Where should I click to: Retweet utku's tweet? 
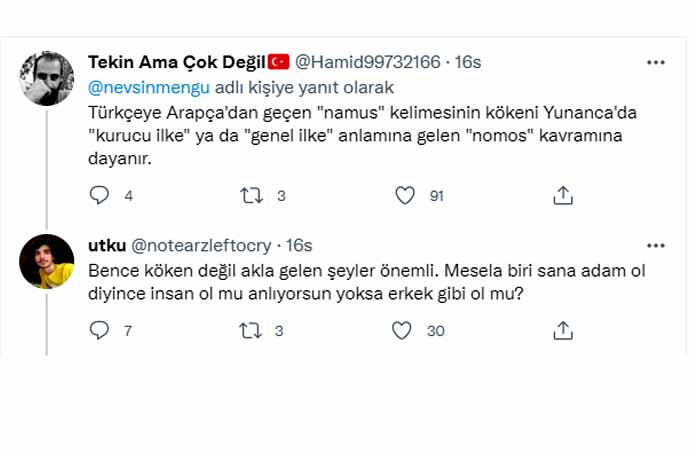(251, 330)
